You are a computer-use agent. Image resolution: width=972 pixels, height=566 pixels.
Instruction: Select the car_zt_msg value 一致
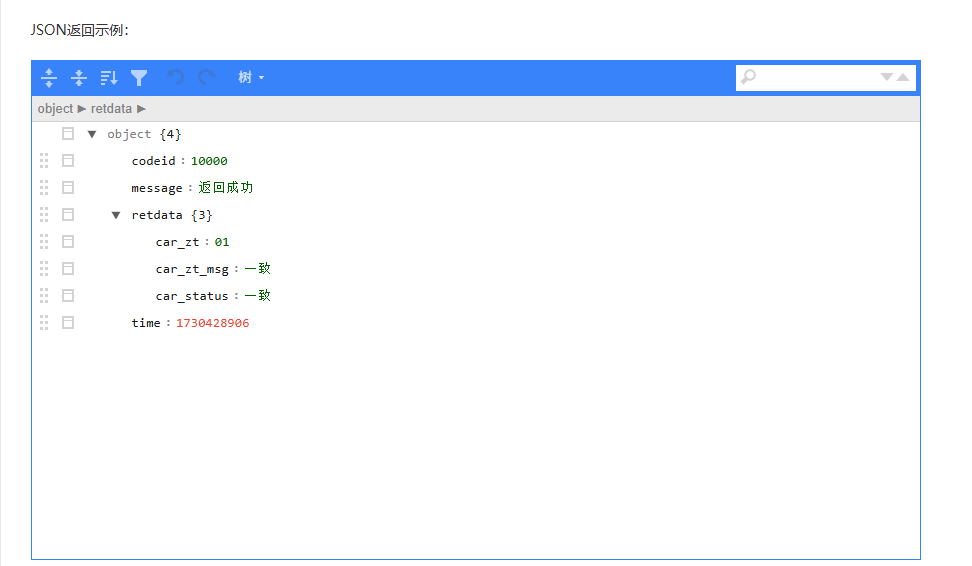click(x=257, y=268)
